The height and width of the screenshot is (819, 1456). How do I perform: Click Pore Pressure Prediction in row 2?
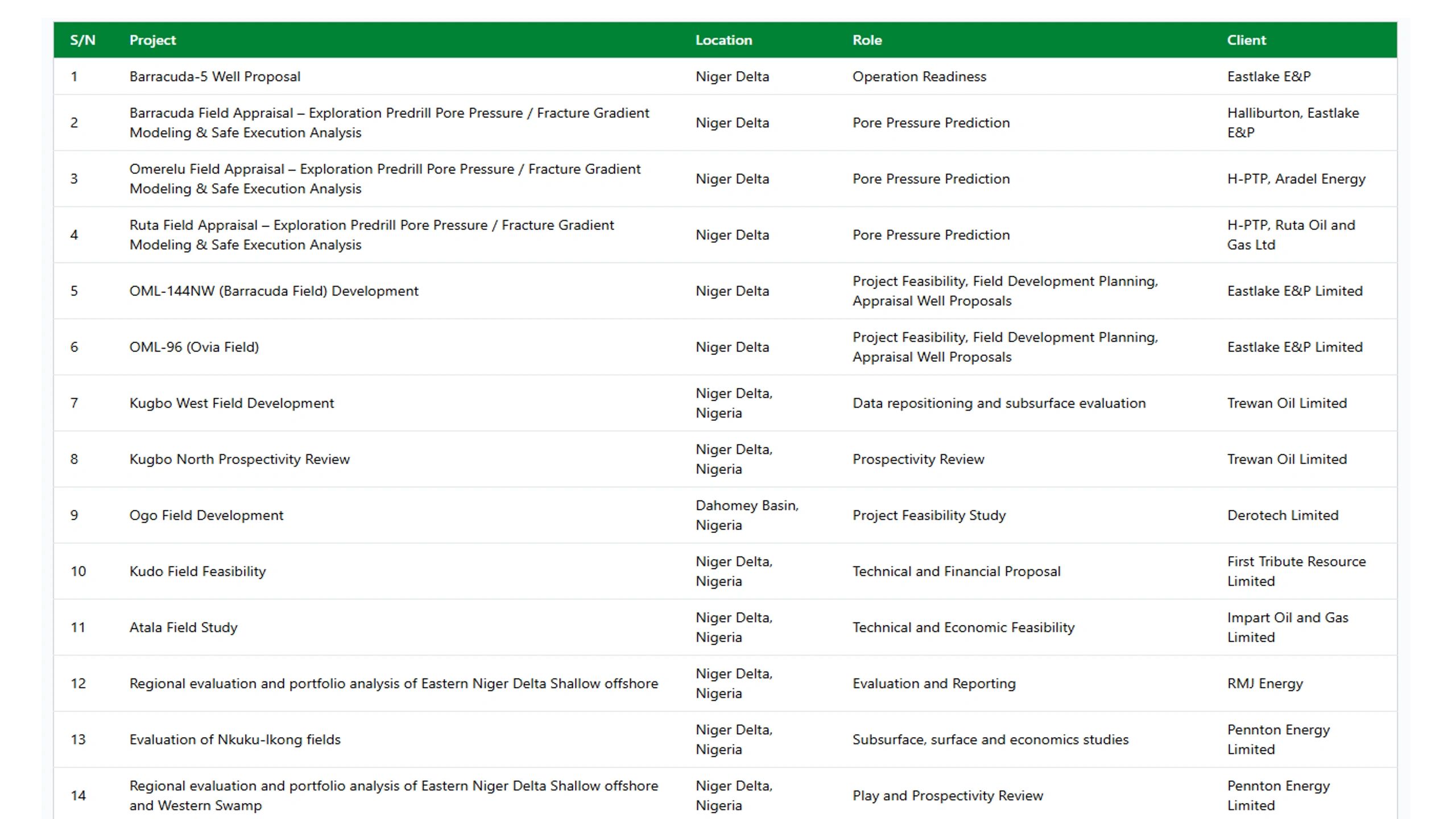pos(931,122)
